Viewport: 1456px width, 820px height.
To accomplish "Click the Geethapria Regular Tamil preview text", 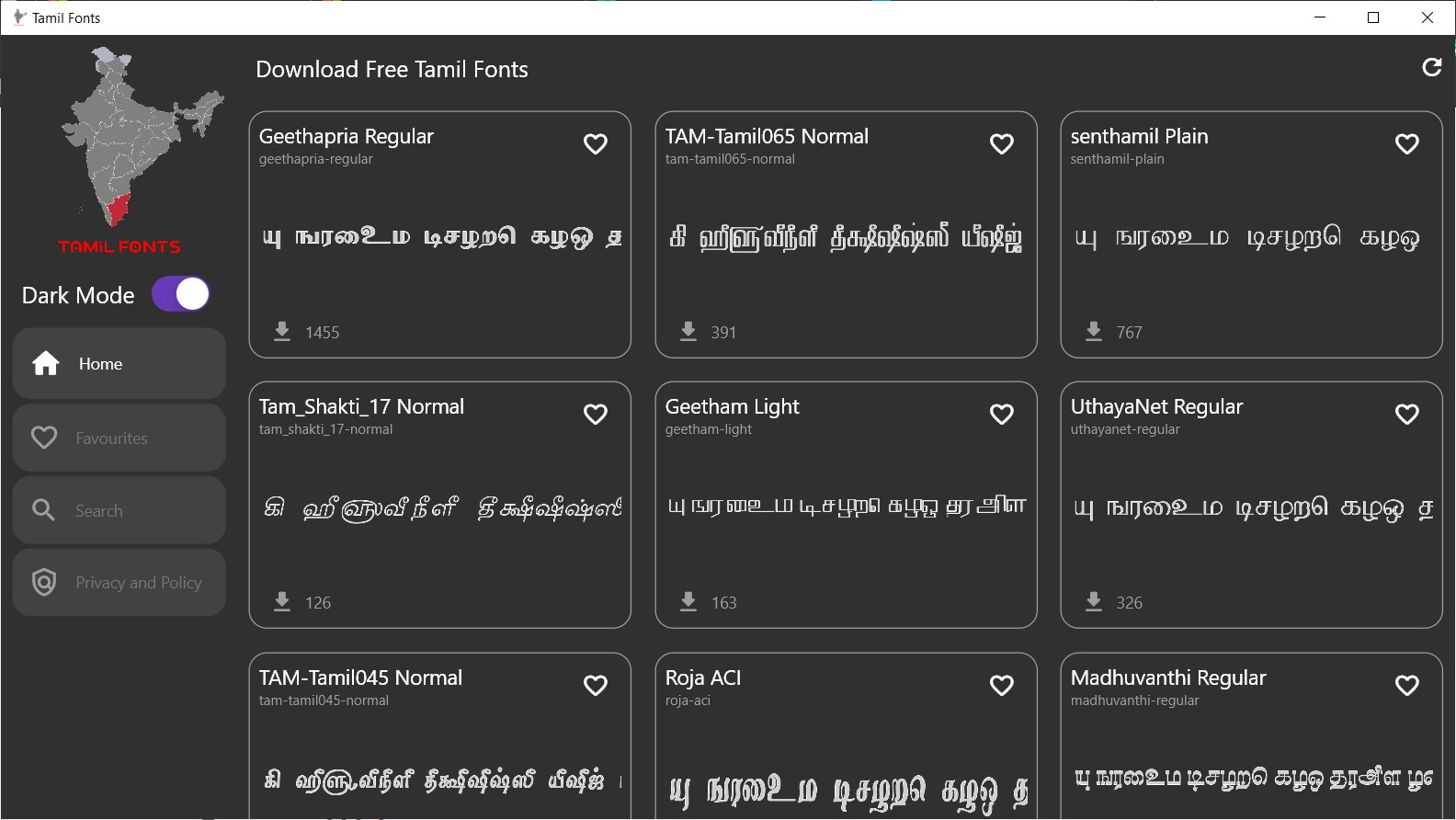I will point(442,237).
